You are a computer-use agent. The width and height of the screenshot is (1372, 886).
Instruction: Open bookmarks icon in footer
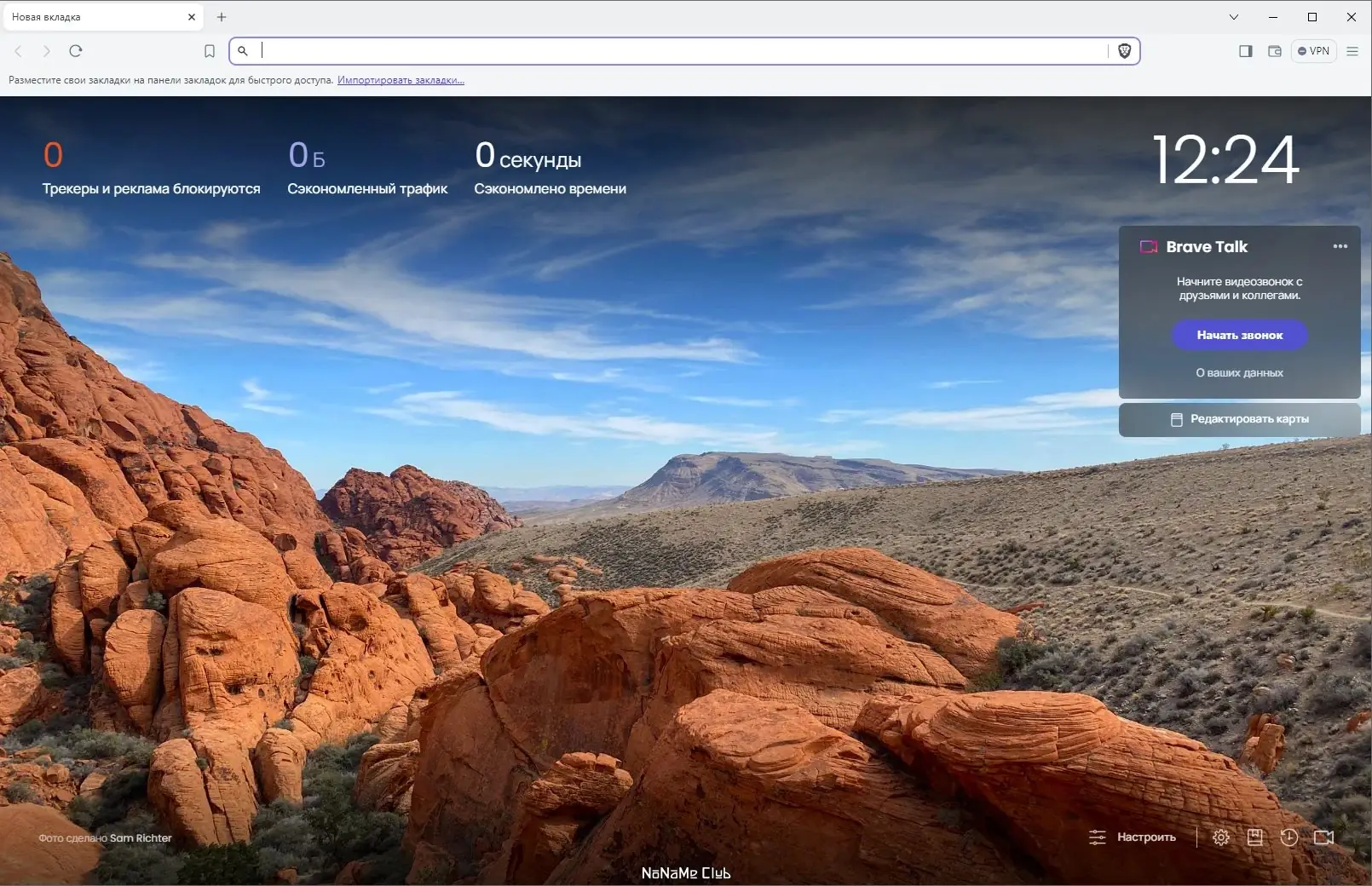tap(1255, 837)
